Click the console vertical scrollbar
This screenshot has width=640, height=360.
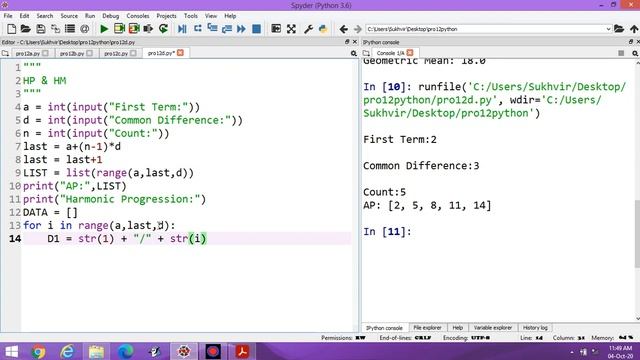coord(637,233)
